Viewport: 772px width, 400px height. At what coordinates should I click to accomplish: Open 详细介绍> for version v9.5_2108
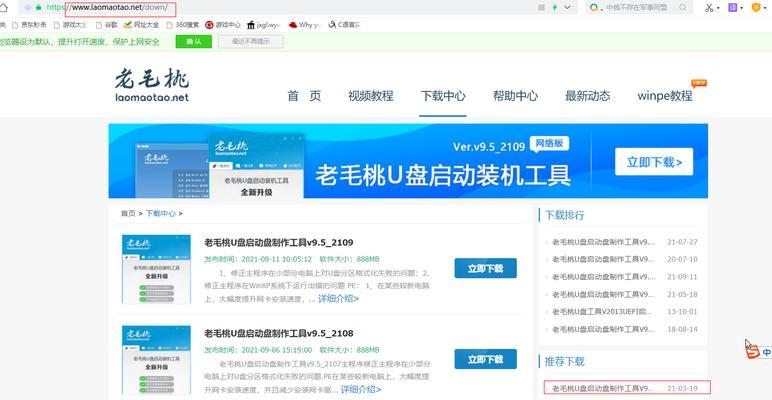pyautogui.click(x=361, y=390)
